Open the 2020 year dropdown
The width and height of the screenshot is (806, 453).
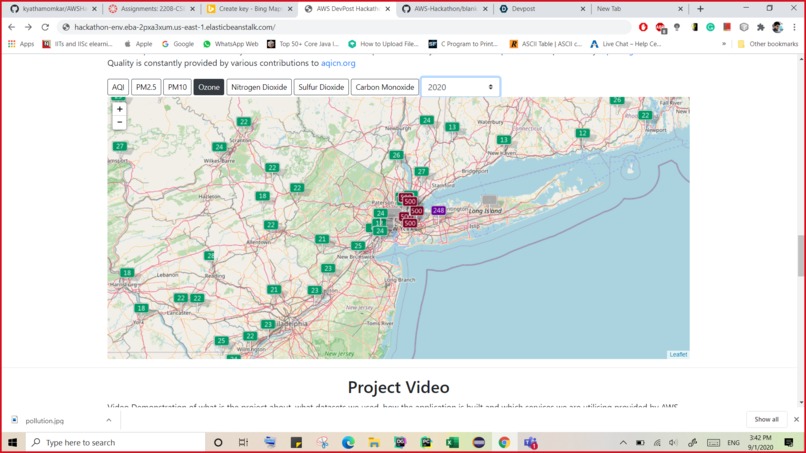[460, 87]
